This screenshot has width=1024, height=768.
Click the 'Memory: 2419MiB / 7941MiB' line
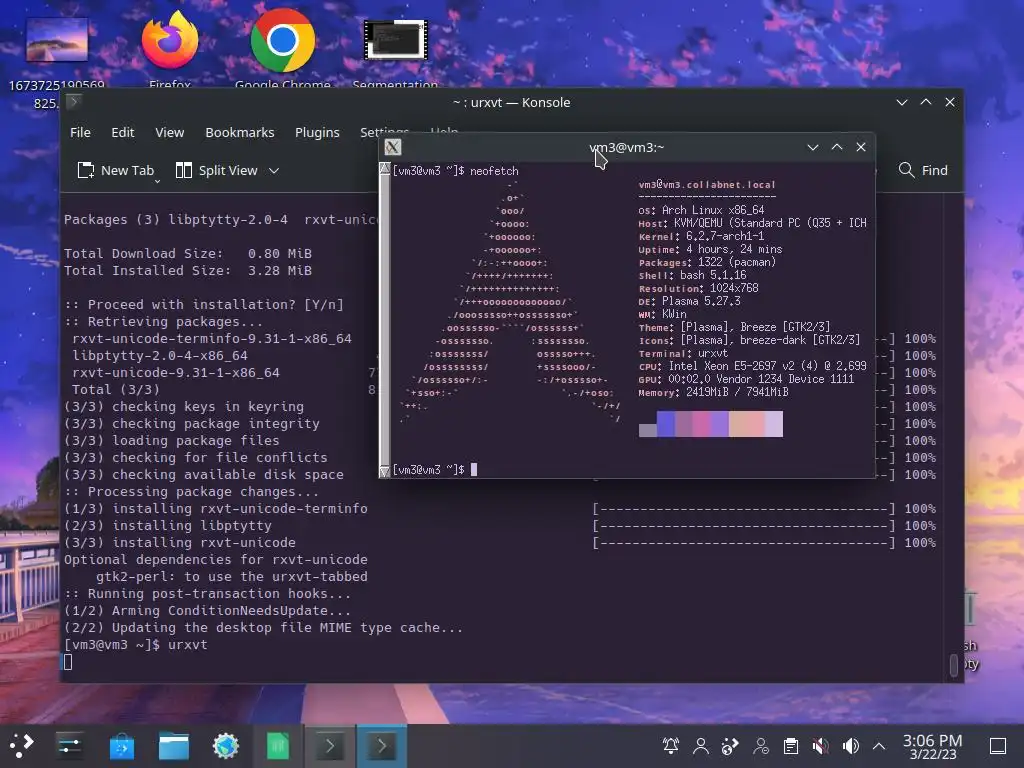click(713, 392)
